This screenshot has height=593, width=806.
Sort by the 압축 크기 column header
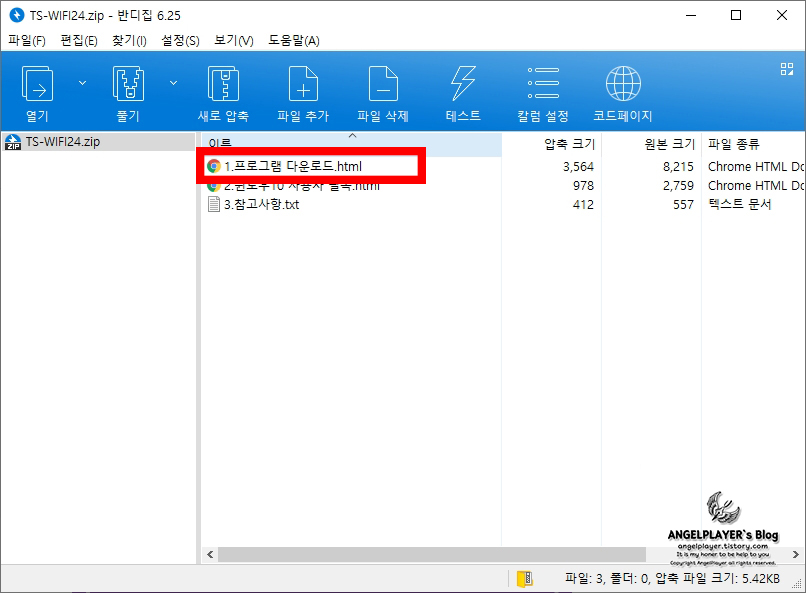(569, 144)
